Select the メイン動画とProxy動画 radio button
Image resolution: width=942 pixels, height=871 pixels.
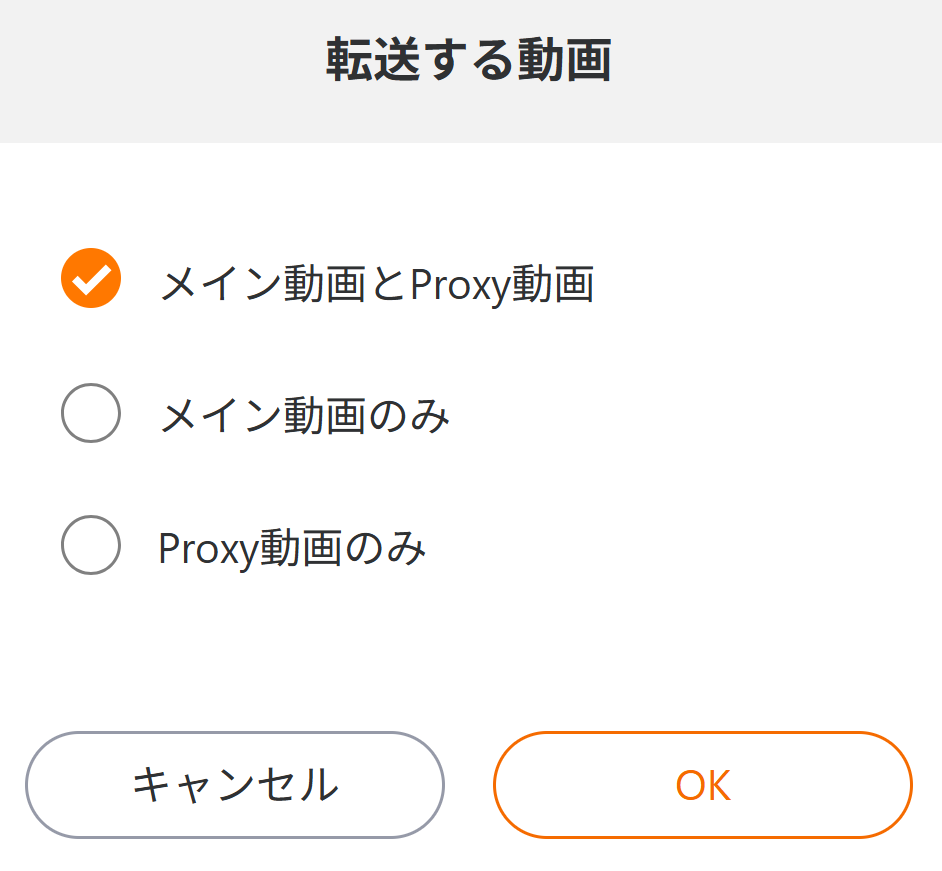coord(91,278)
